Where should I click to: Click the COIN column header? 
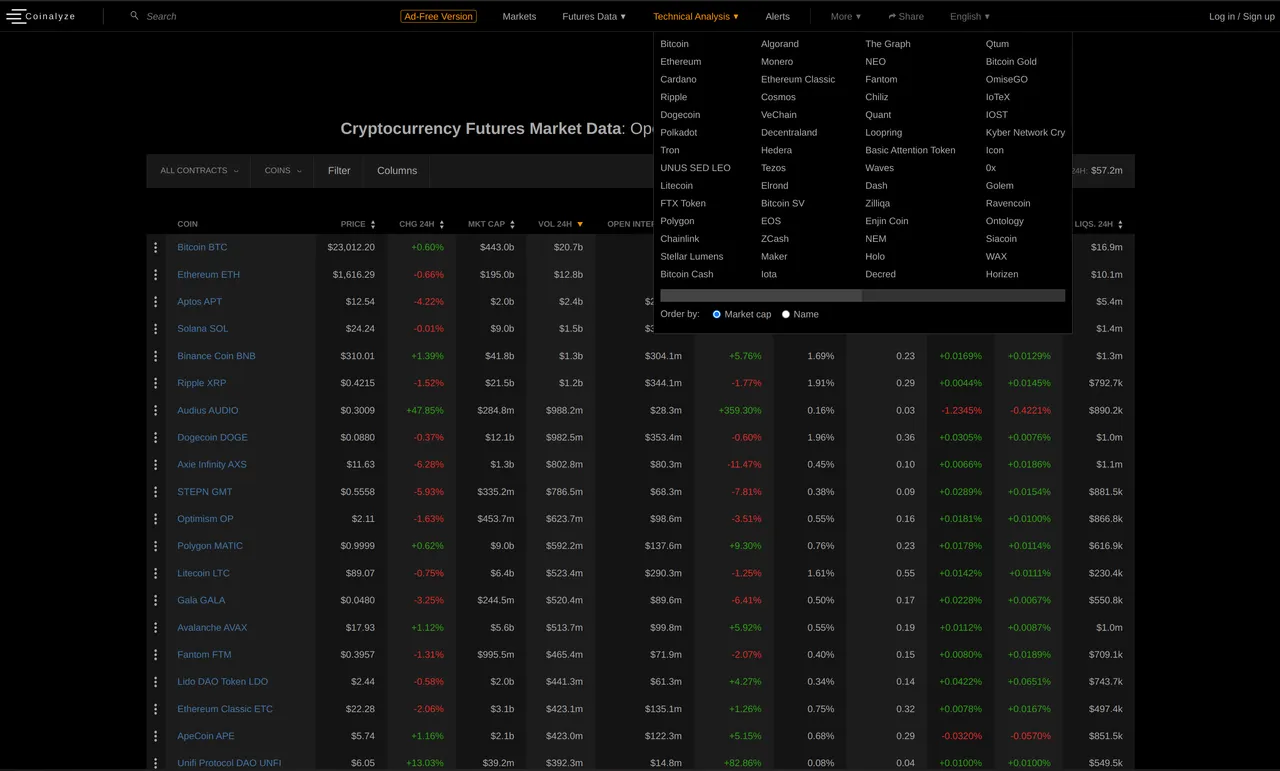[187, 224]
